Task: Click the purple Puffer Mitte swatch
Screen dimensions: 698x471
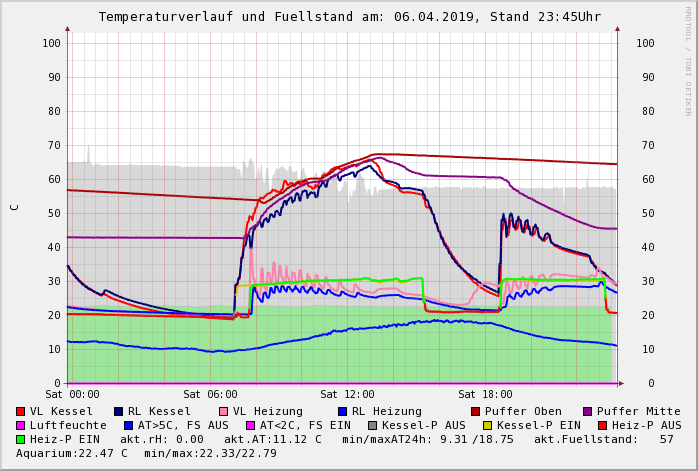Action: click(588, 411)
